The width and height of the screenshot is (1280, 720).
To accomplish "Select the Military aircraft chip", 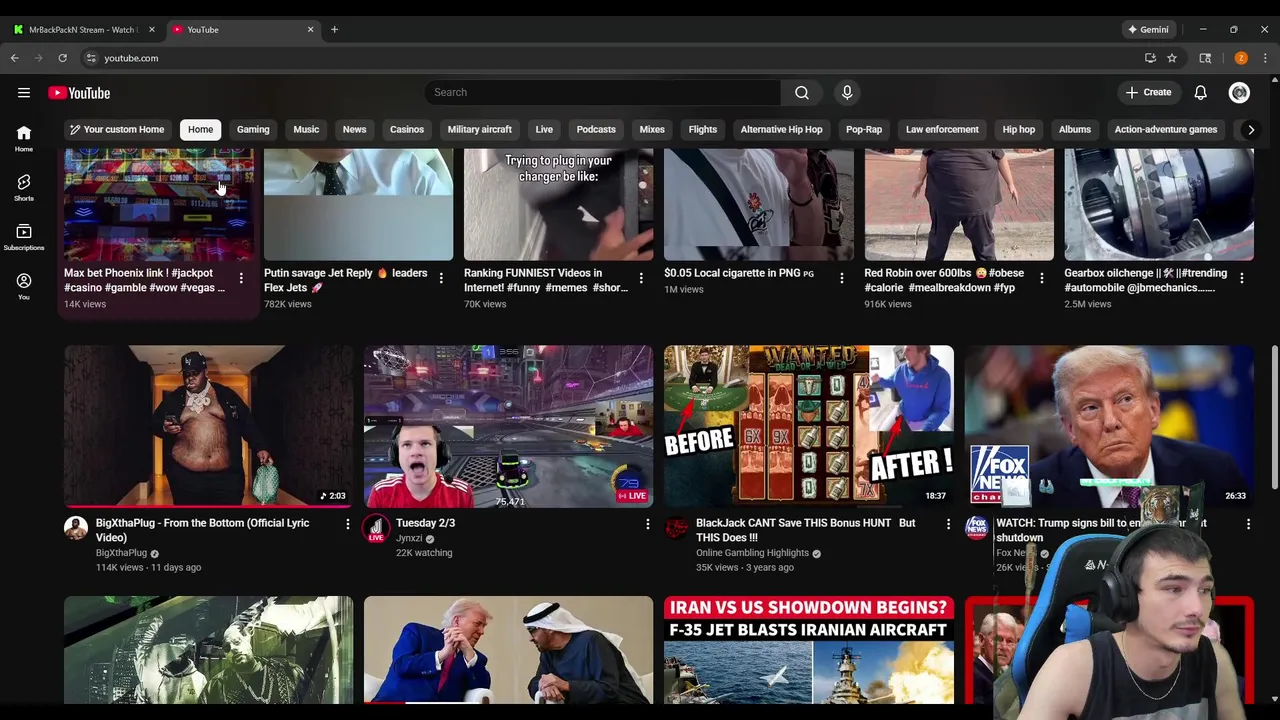I will [479, 129].
